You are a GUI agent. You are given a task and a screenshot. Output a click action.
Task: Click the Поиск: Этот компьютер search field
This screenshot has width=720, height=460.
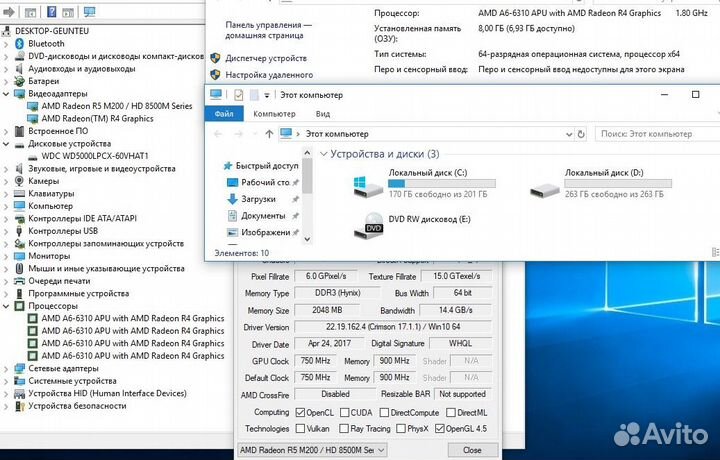[657, 134]
